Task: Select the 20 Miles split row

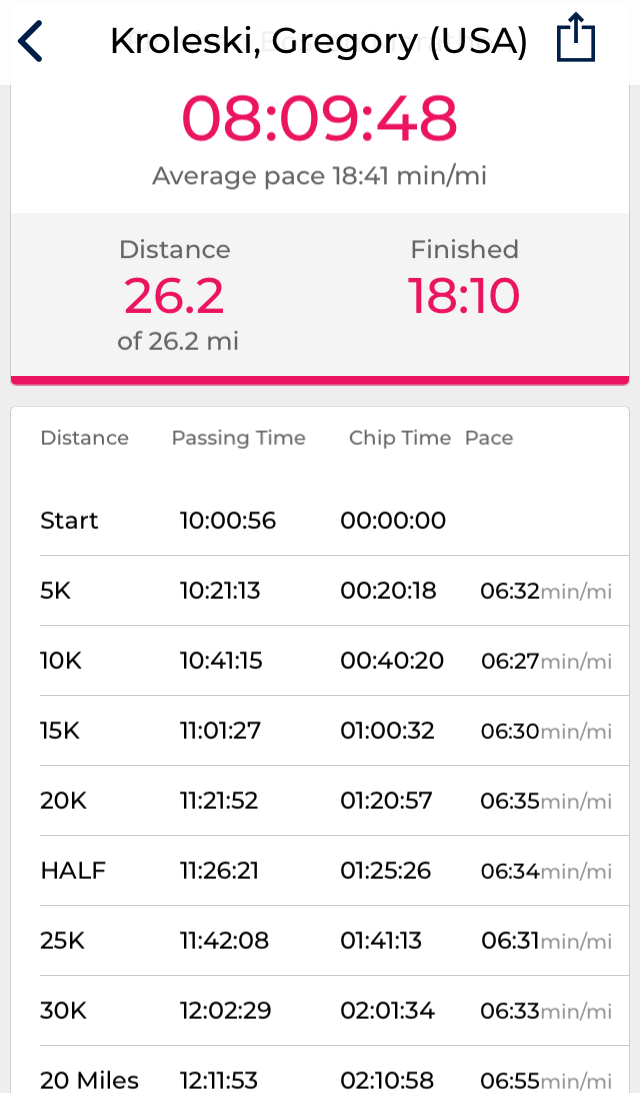Action: tap(320, 1080)
